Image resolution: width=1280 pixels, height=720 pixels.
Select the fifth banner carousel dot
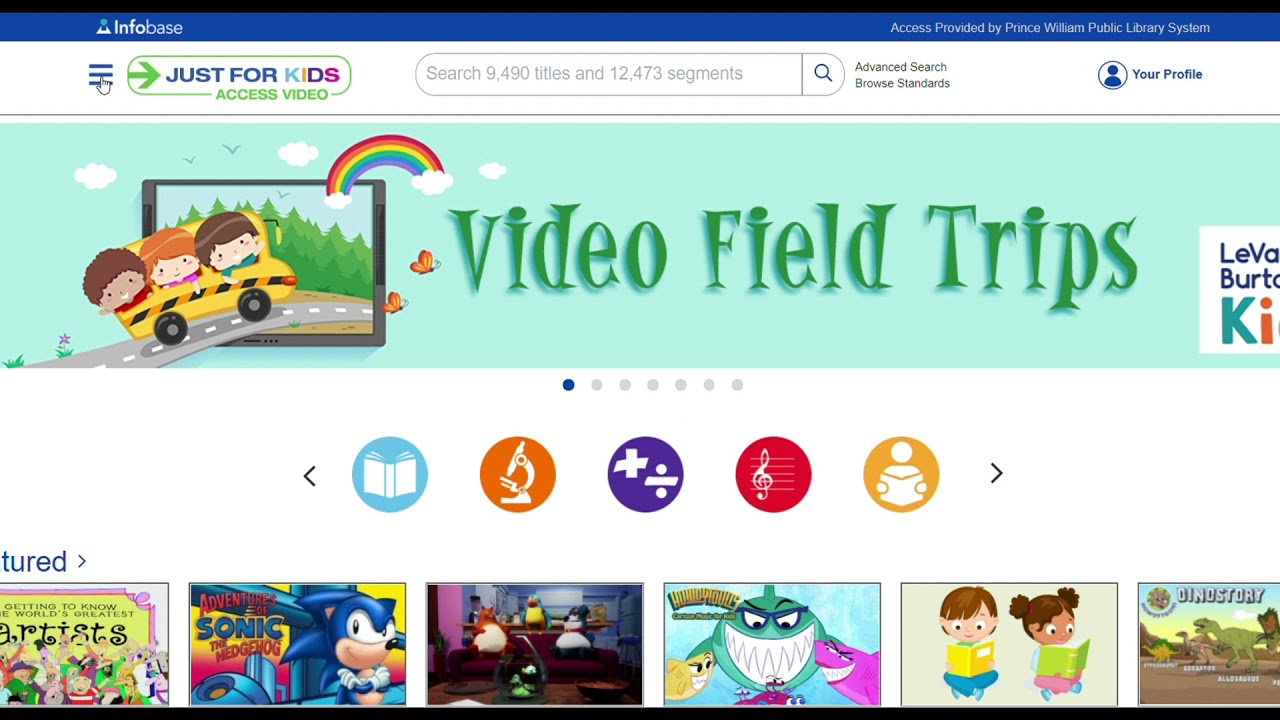coord(681,385)
